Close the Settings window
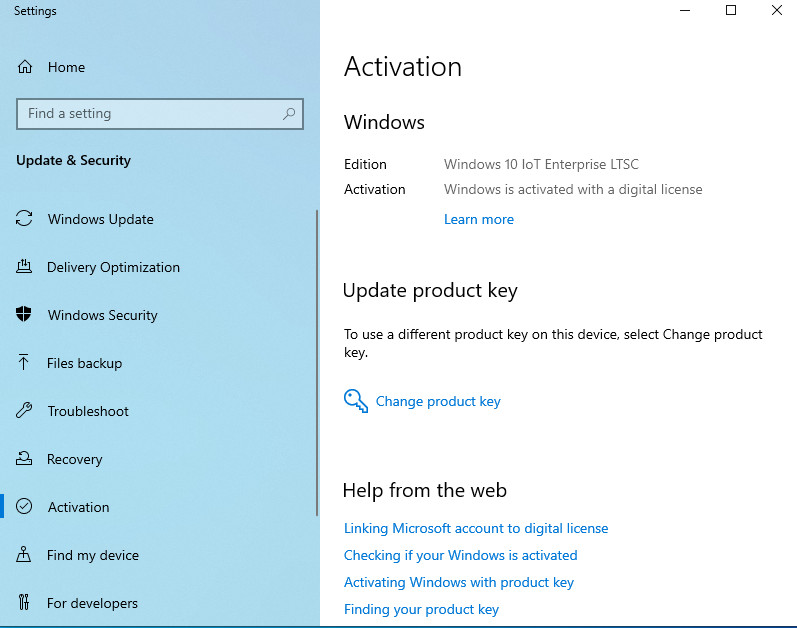The height and width of the screenshot is (628, 797). pyautogui.click(x=776, y=10)
